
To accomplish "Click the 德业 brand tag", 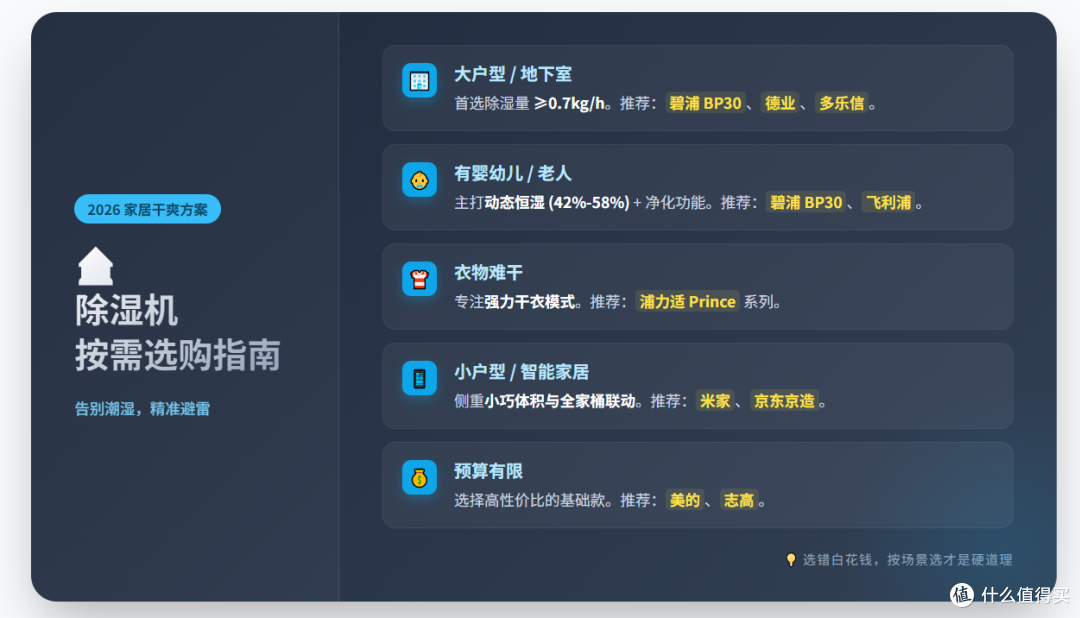I will pyautogui.click(x=780, y=103).
